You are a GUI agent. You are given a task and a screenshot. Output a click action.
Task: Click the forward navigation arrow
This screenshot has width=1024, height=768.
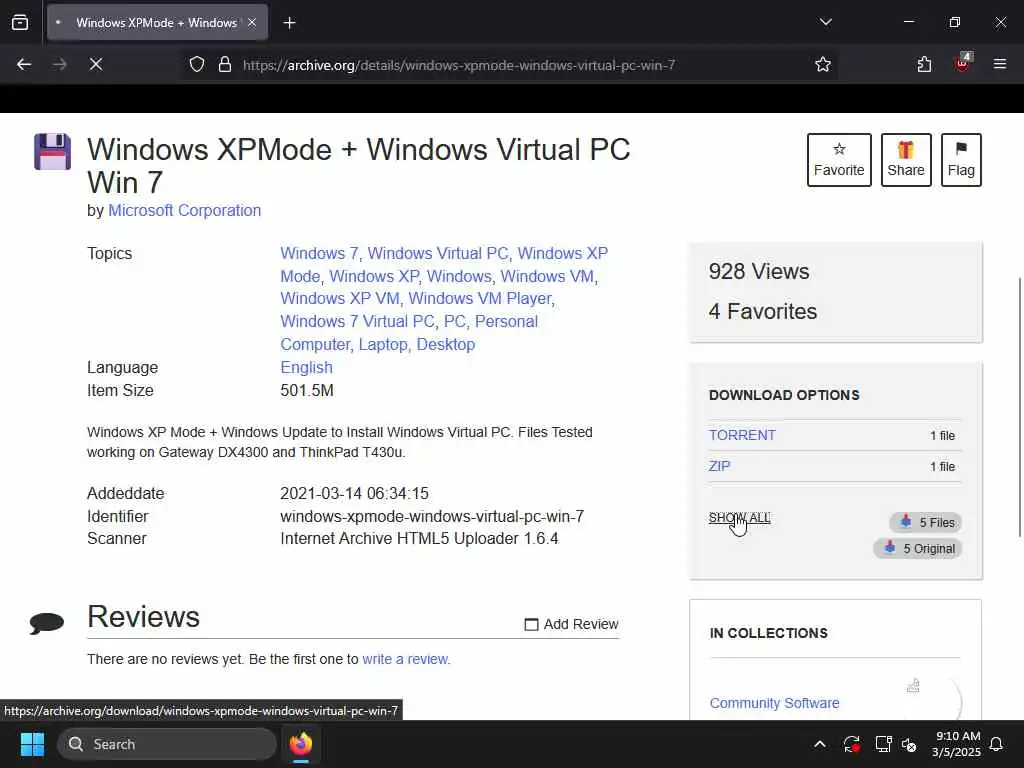click(x=59, y=65)
